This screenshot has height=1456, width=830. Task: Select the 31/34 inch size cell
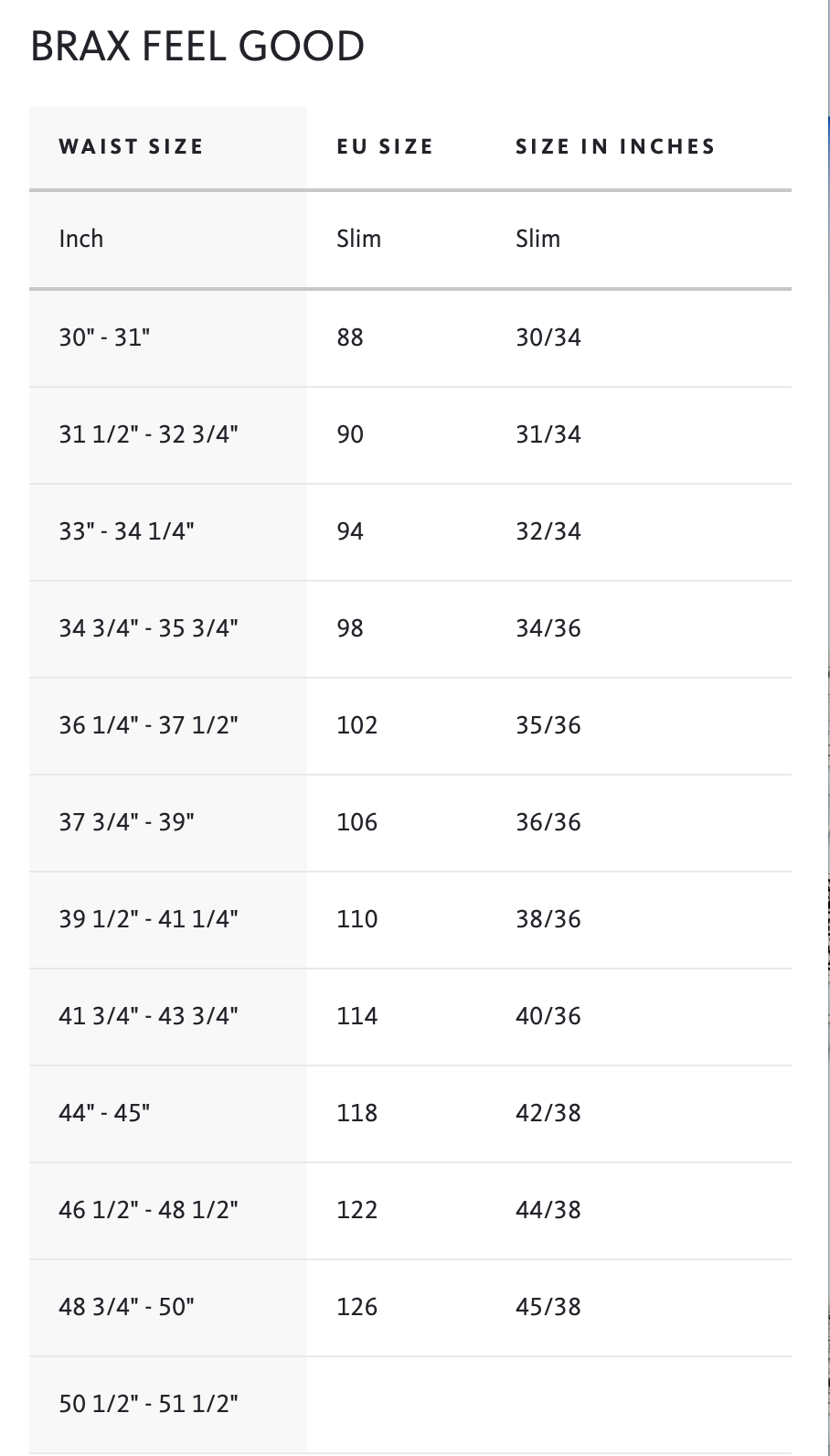(x=548, y=434)
